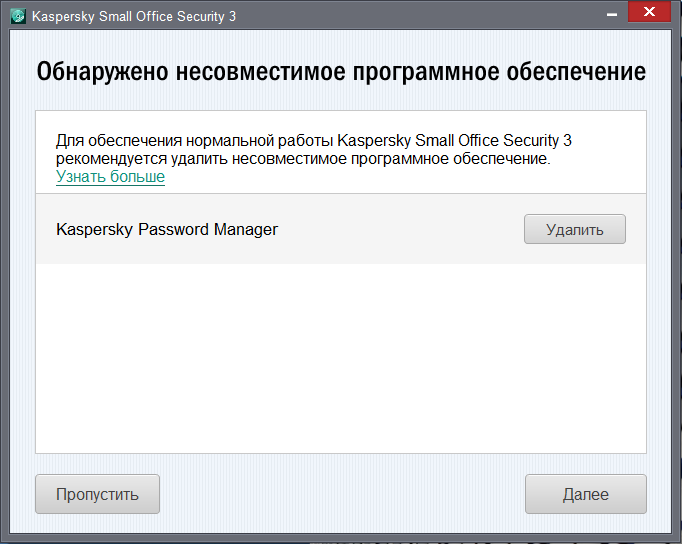Screen dimensions: 682x544
Task: Click the empty white area below the software list
Action: [340, 360]
